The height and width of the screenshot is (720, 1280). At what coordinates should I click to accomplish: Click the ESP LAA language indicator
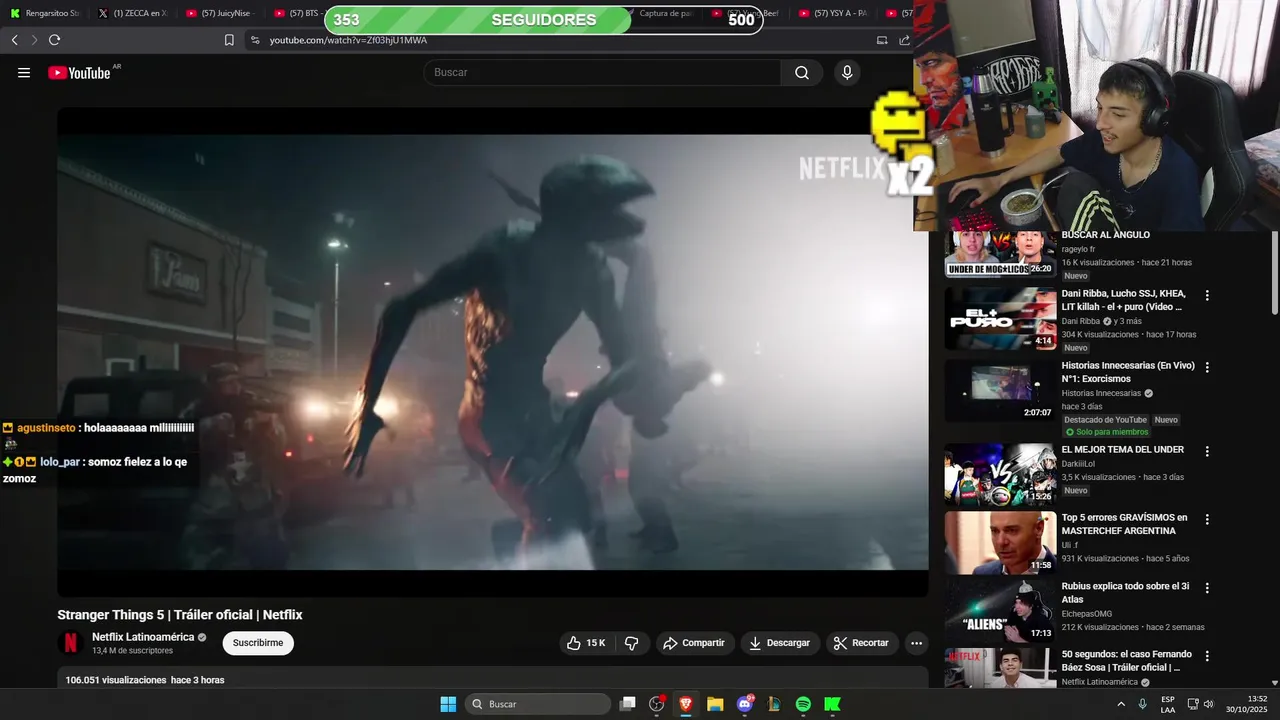(1168, 704)
